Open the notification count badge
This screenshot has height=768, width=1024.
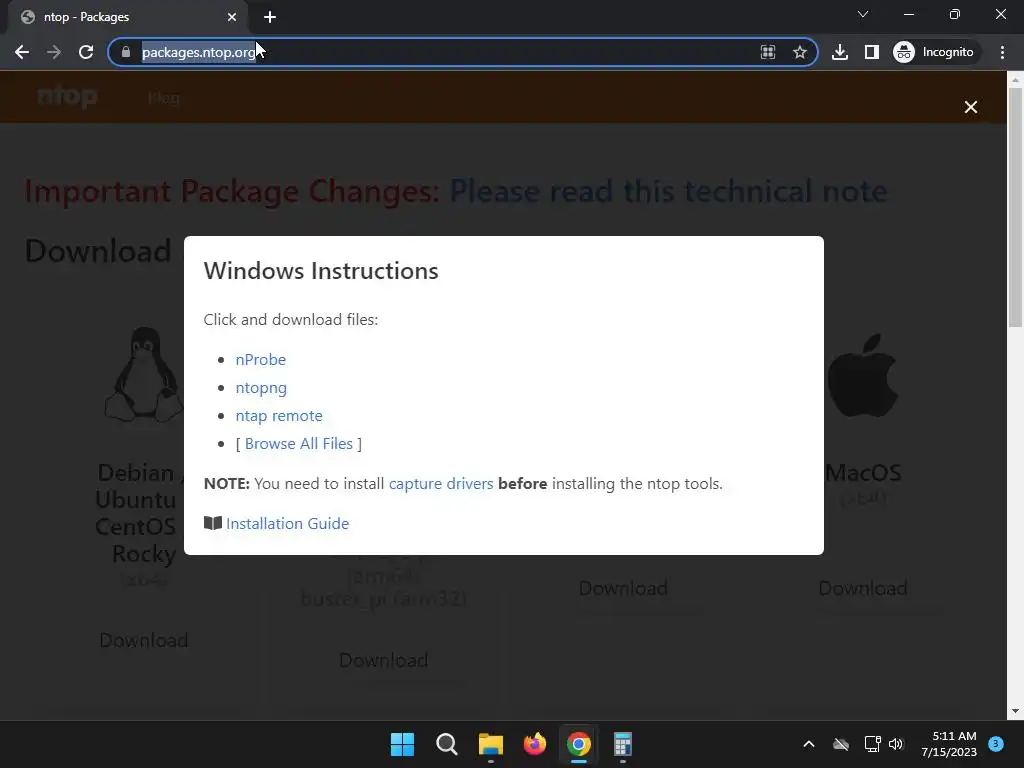click(x=996, y=744)
